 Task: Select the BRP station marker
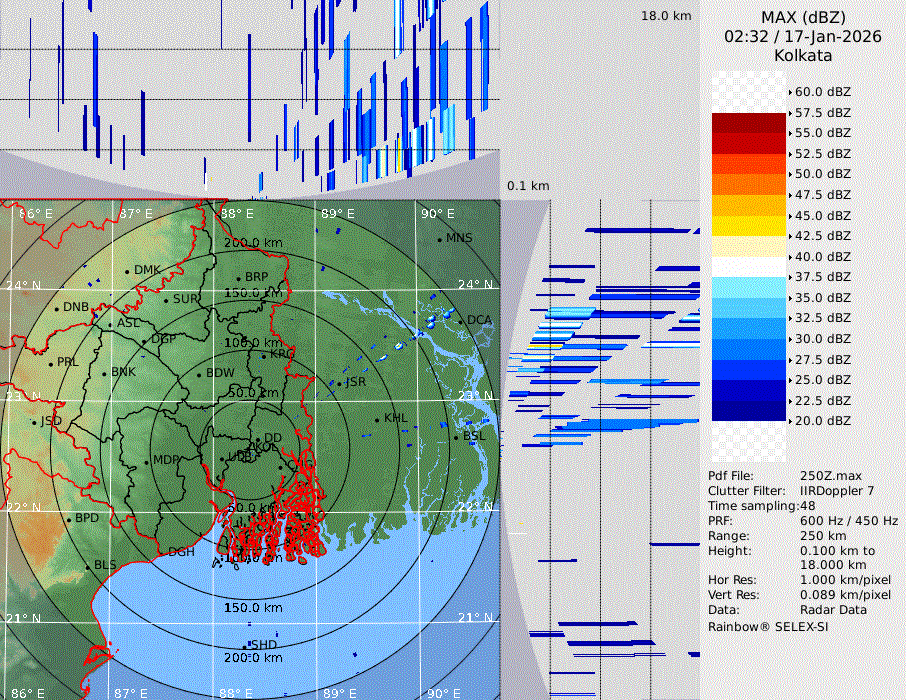click(239, 278)
